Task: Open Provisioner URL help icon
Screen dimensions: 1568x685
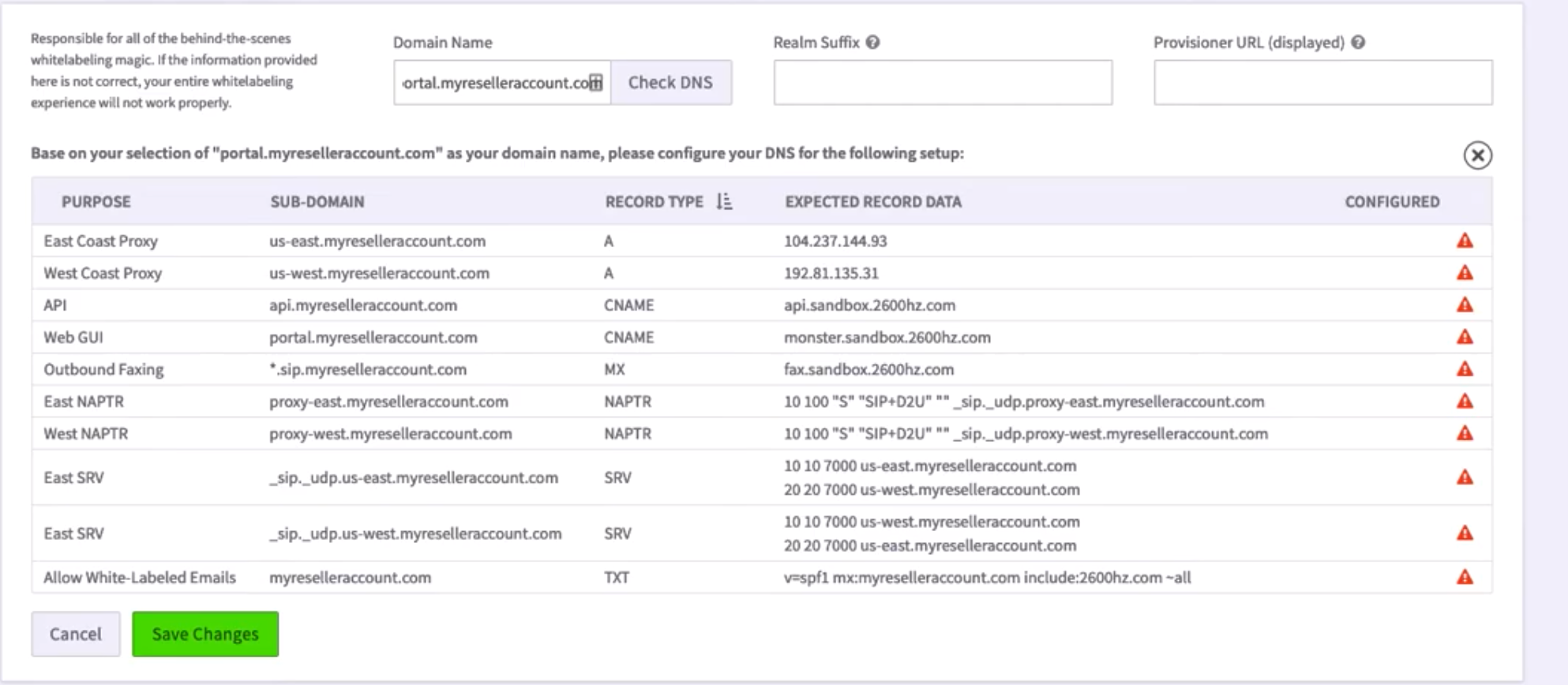Action: (x=1358, y=43)
